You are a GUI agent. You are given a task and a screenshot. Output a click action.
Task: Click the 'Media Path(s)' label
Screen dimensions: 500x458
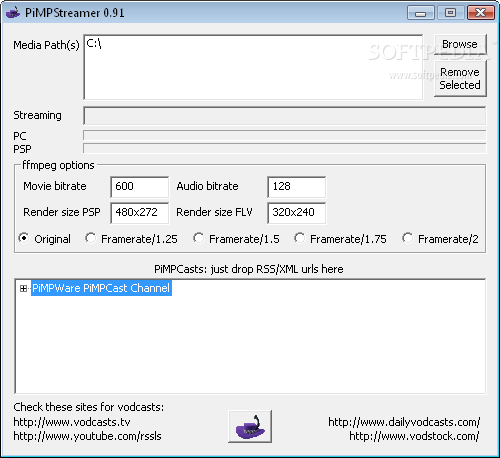click(x=46, y=45)
